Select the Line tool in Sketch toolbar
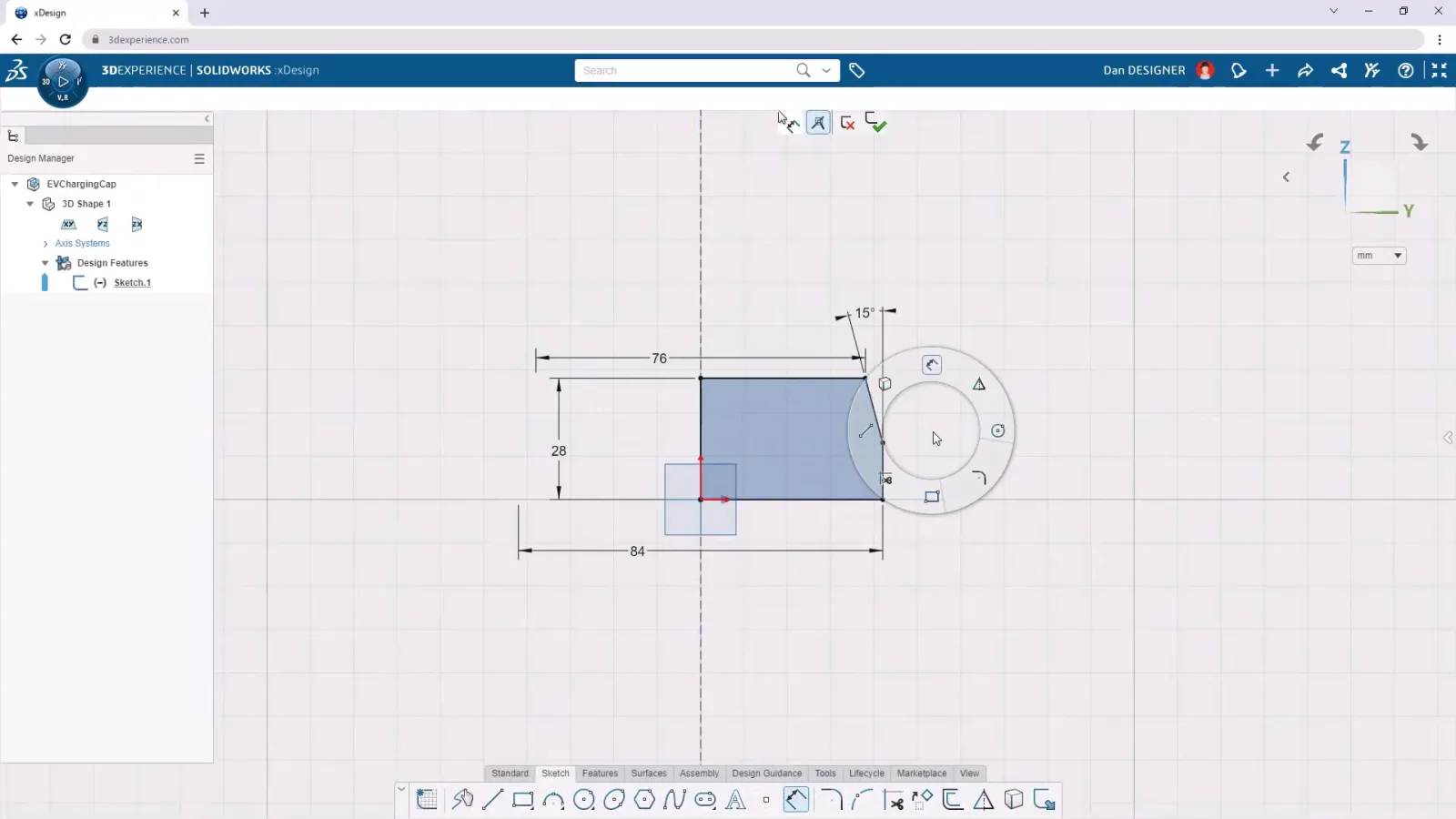Image resolution: width=1456 pixels, height=819 pixels. pyautogui.click(x=493, y=800)
